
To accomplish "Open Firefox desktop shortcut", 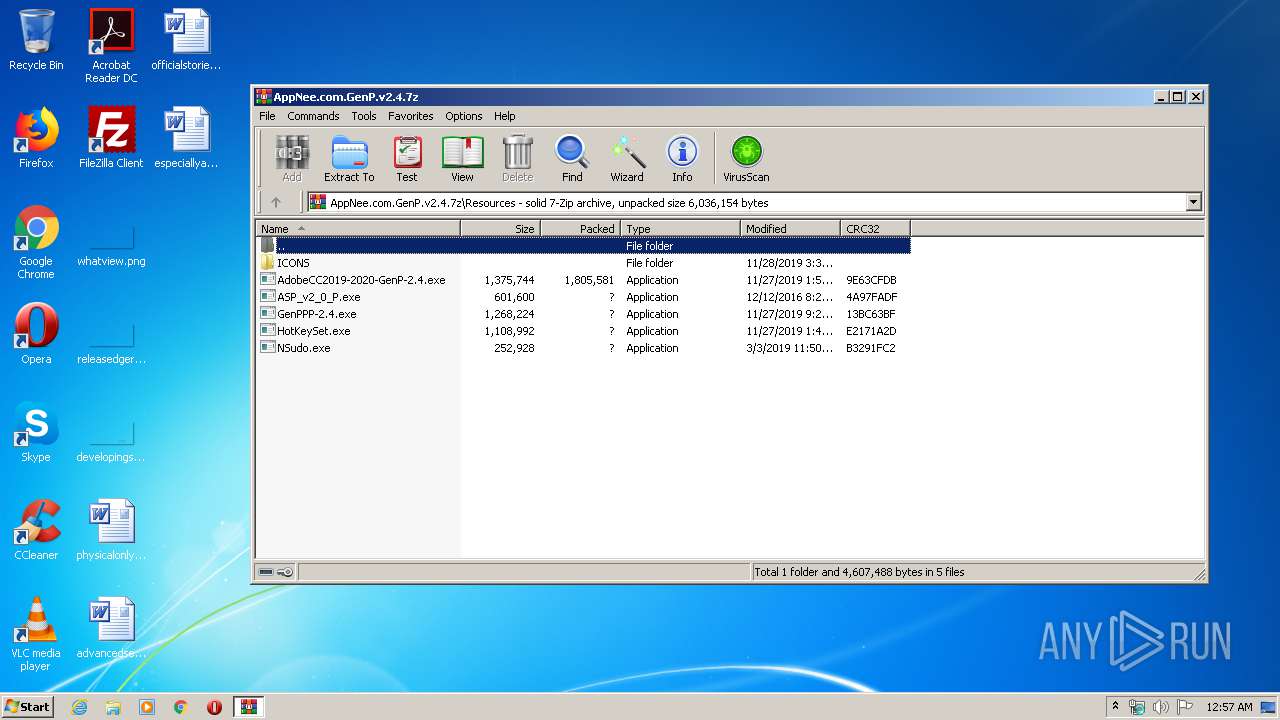I will coord(36,138).
